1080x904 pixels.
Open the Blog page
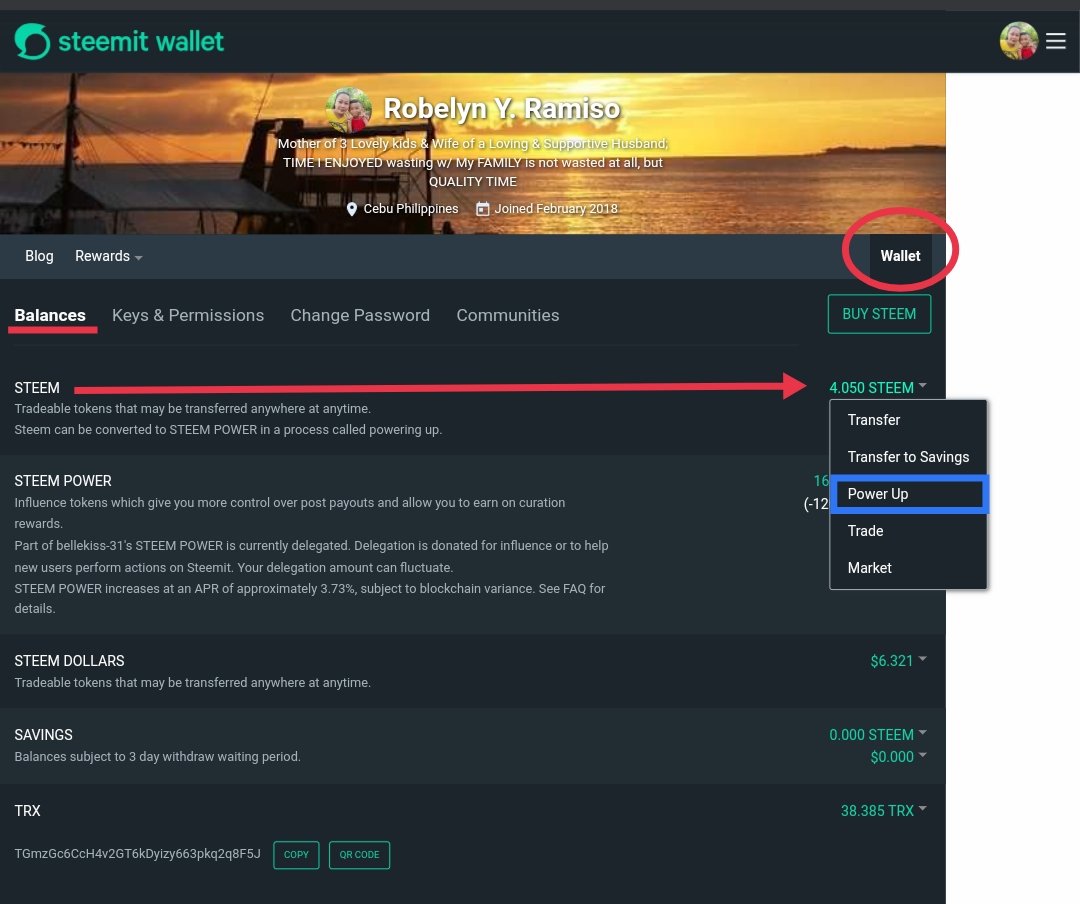(39, 256)
